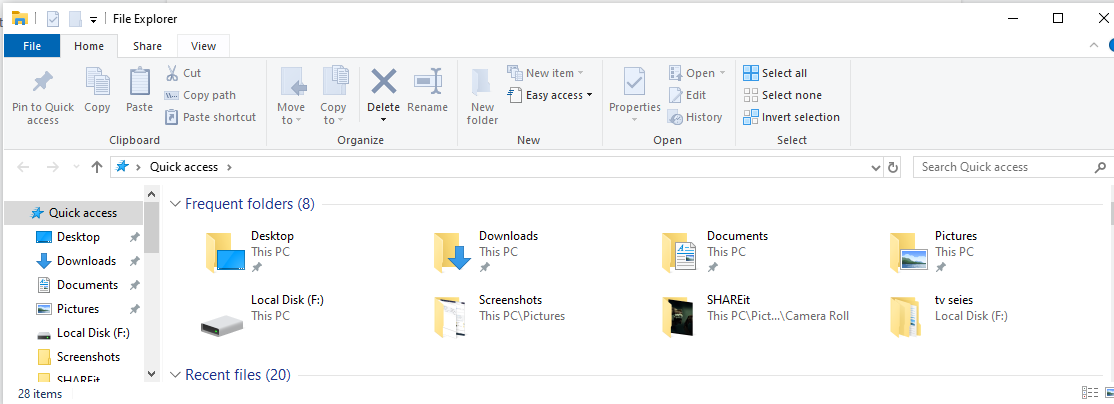Screen dimensions: 1114x404
Task: Click the Paste clipboard icon
Action: click(x=140, y=81)
